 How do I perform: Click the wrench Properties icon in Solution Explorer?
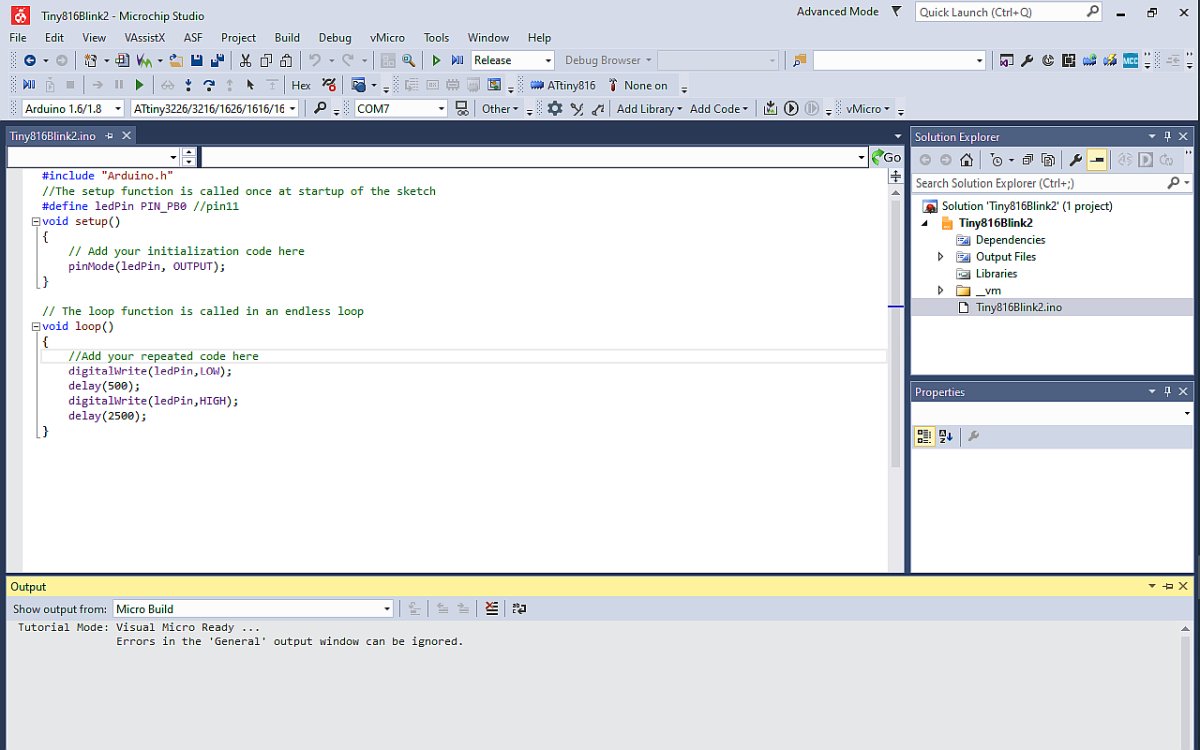pyautogui.click(x=1076, y=160)
